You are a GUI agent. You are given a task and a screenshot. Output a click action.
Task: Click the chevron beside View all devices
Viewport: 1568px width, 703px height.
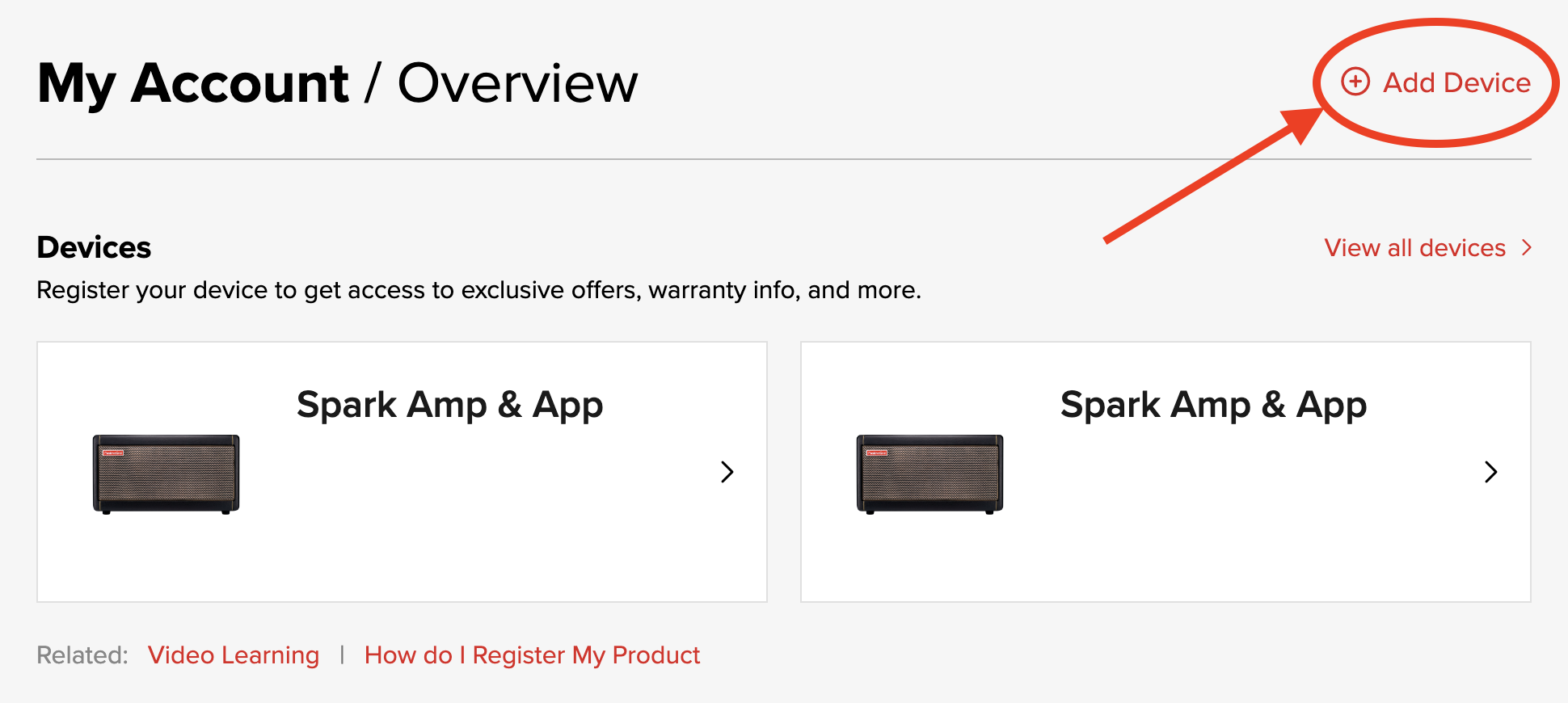tap(1527, 248)
